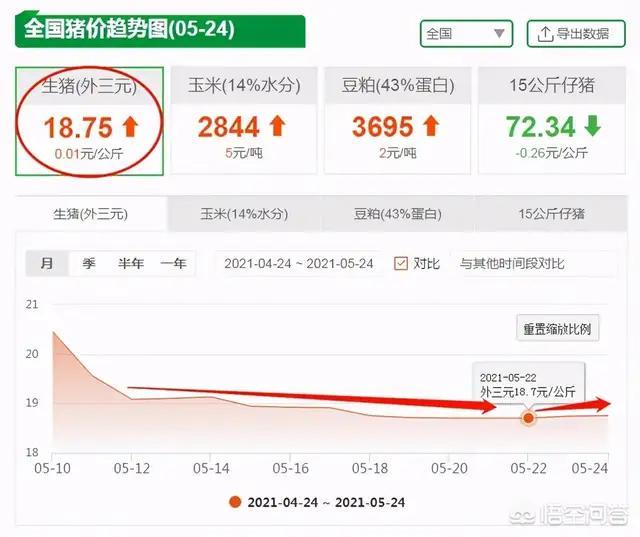Toggle the 对比 checkbox

(400, 264)
